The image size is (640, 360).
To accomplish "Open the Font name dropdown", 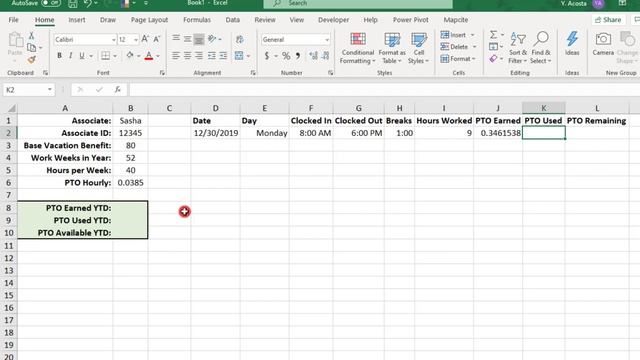I will (x=113, y=40).
